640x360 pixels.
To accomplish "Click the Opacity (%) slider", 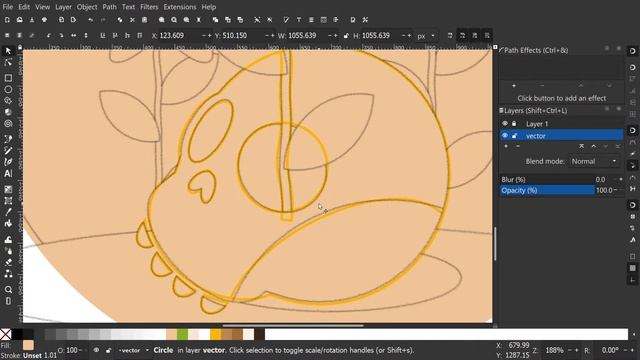I will click(562, 190).
